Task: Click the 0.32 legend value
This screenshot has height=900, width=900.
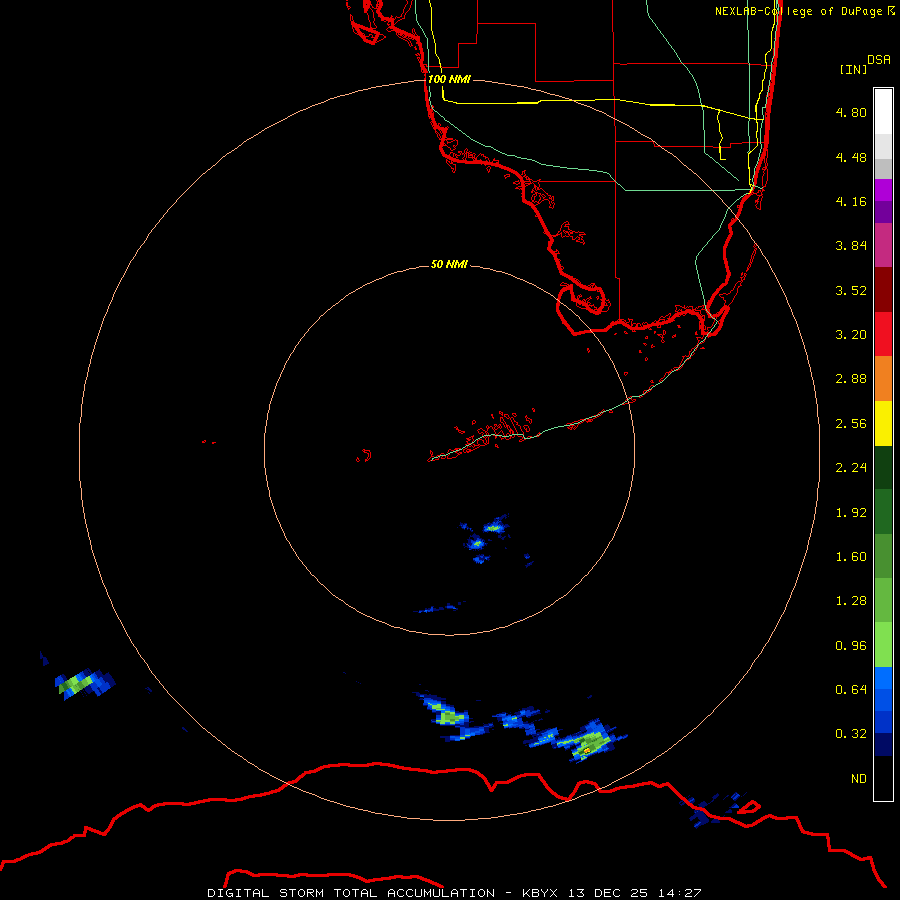Action: pos(851,734)
